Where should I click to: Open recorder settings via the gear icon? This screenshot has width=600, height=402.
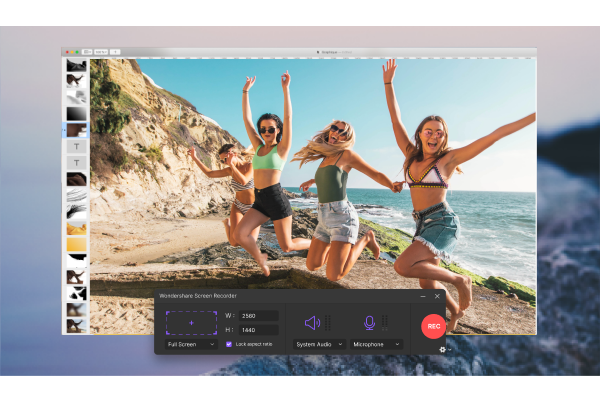(443, 349)
